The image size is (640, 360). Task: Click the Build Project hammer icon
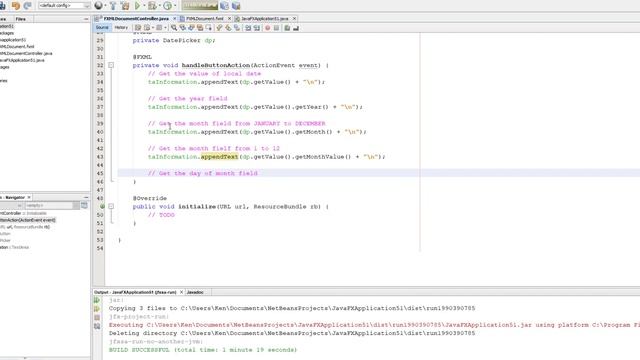click(113, 6)
